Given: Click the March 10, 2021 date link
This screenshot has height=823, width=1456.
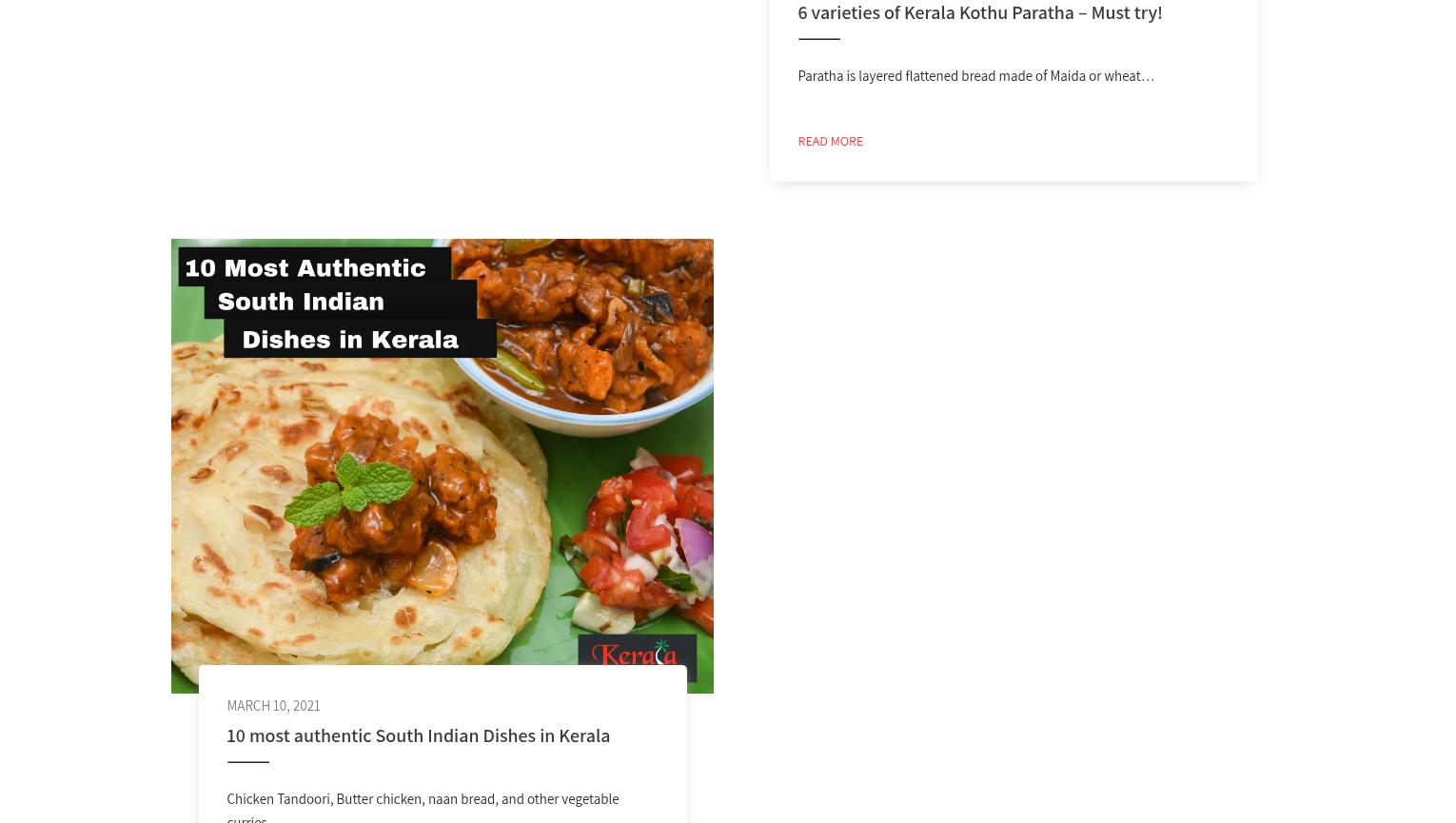Looking at the screenshot, I should [273, 705].
